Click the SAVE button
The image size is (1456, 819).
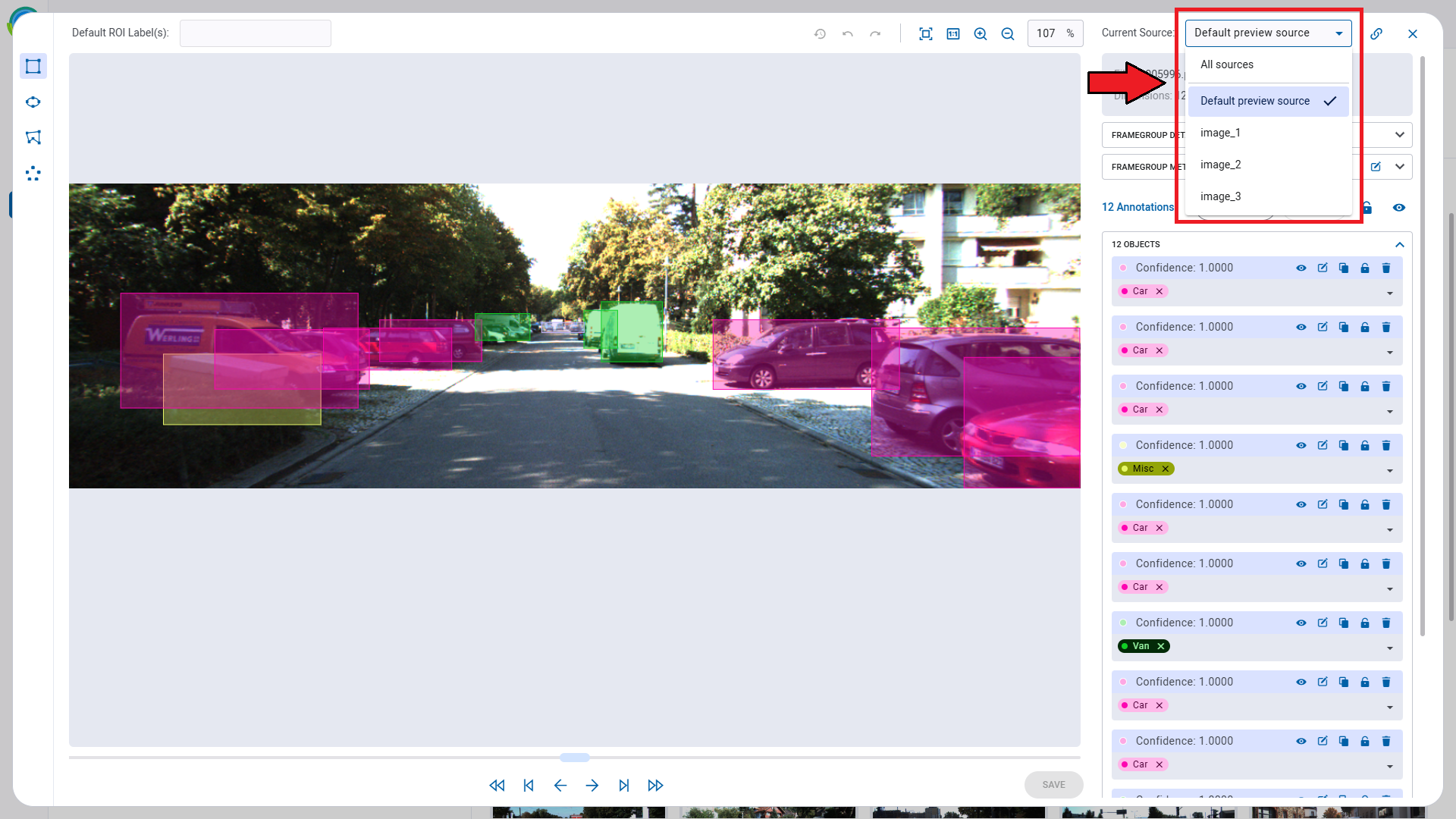tap(1054, 785)
